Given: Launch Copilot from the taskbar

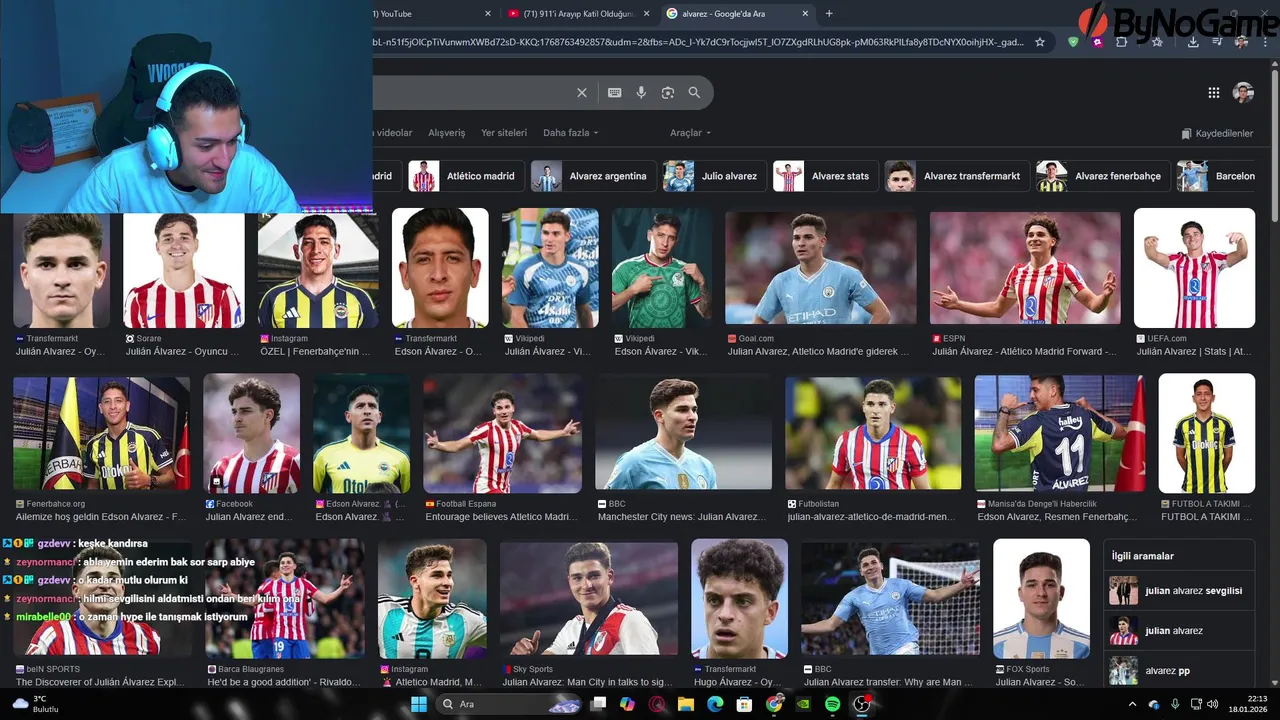Looking at the screenshot, I should coord(627,704).
